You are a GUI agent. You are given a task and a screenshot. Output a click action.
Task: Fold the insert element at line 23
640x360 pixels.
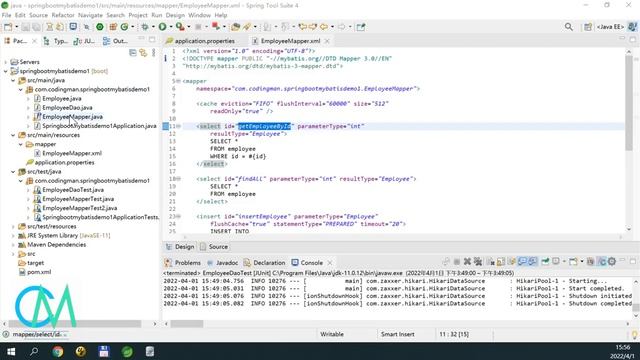pyautogui.click(x=178, y=216)
